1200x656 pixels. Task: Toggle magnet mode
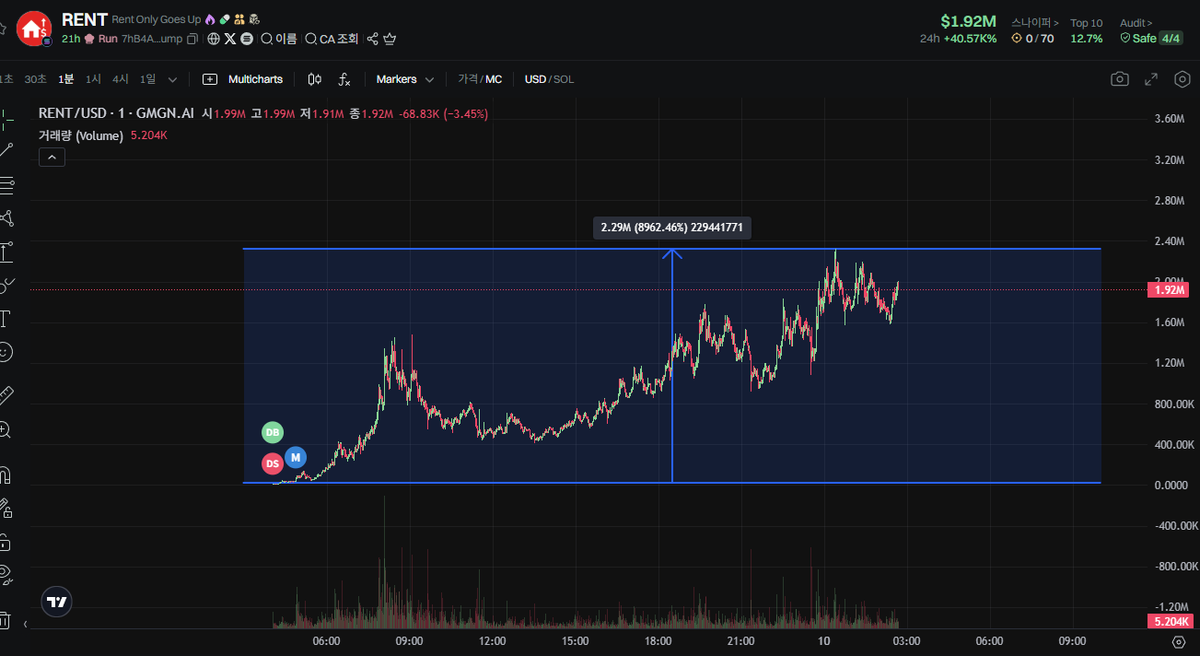[x=5, y=474]
